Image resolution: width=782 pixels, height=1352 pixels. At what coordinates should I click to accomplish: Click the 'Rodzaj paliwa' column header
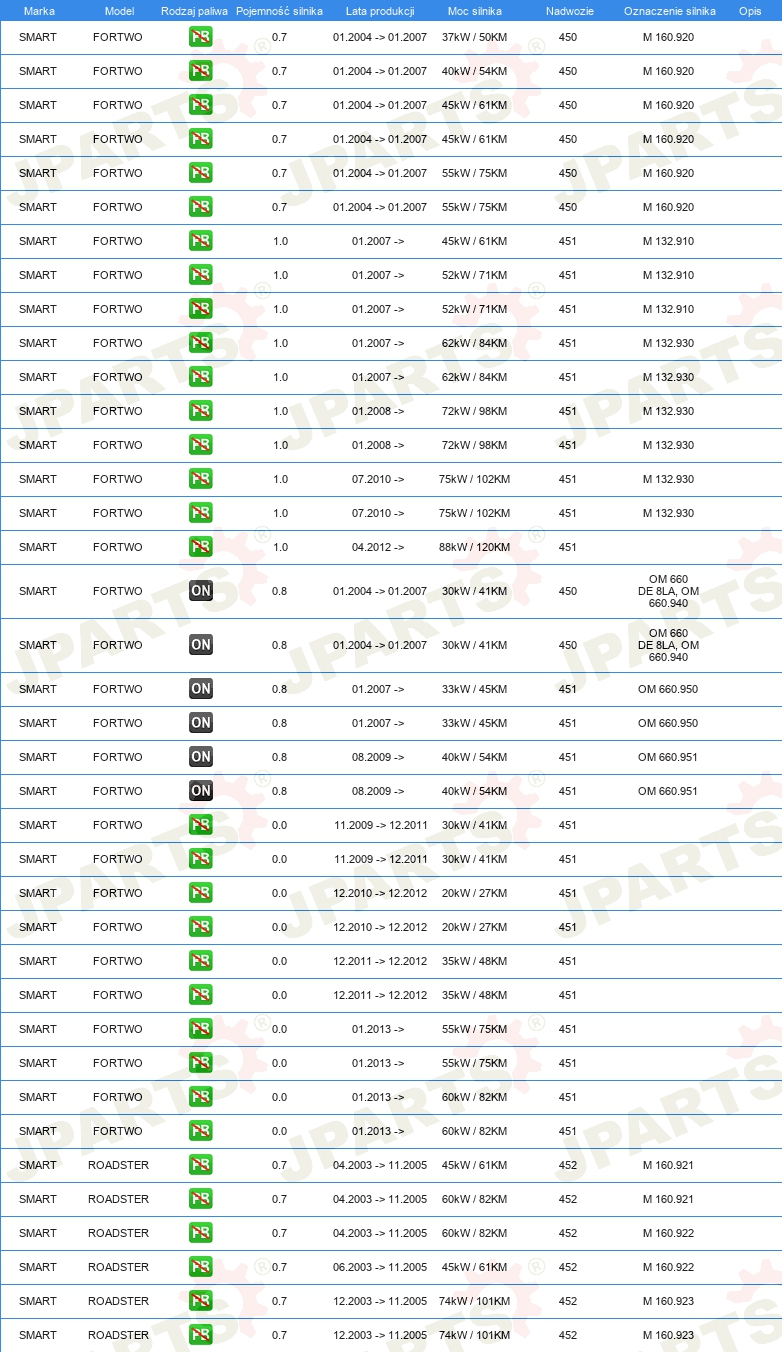point(194,11)
